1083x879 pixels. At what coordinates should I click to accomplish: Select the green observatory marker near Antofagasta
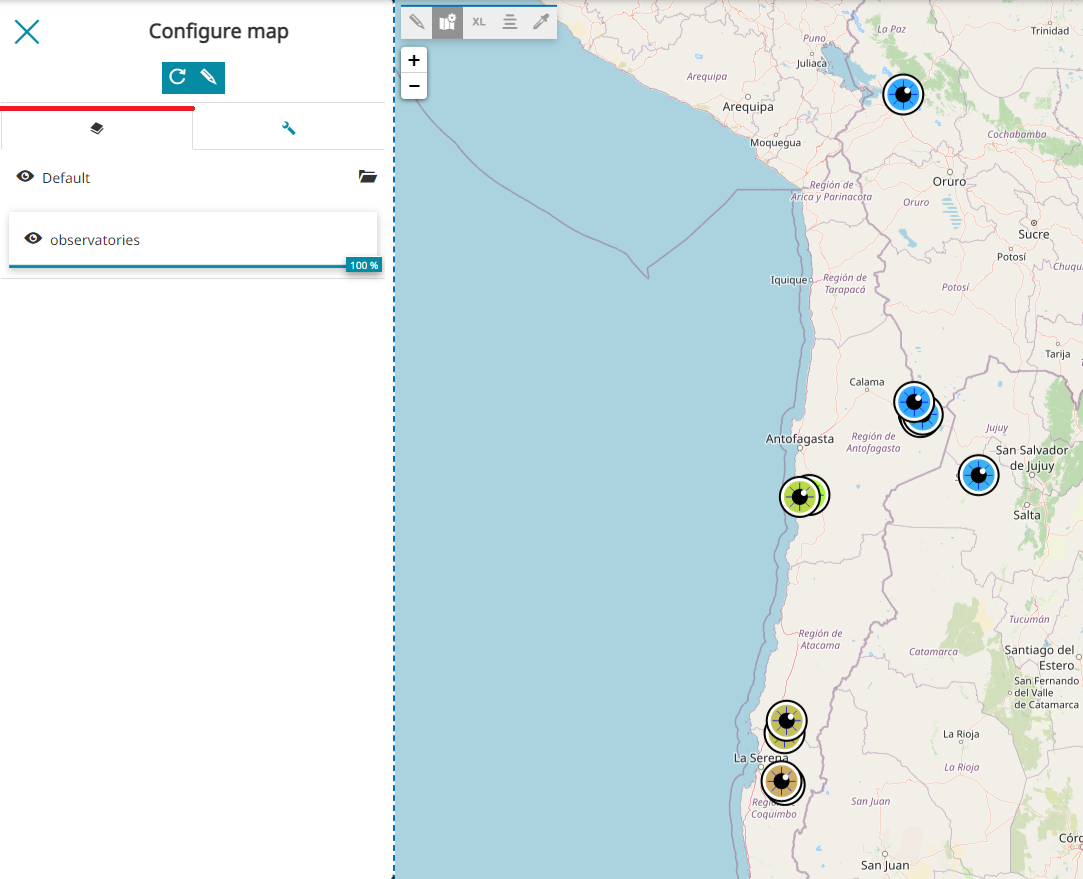pos(800,496)
